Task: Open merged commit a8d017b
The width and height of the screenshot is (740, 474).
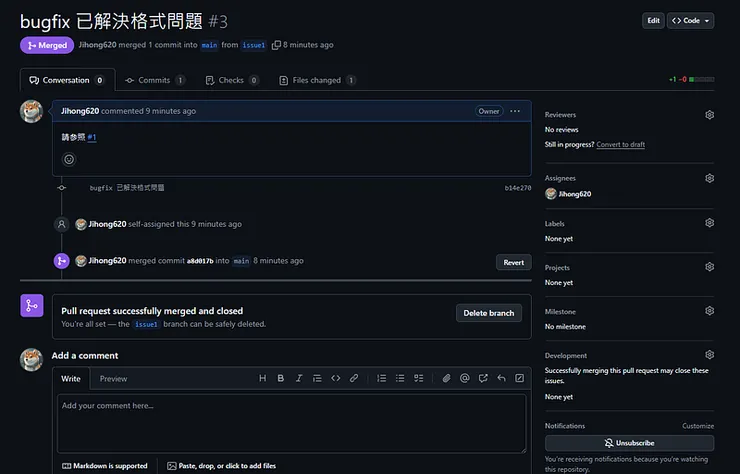Action: click(x=200, y=261)
